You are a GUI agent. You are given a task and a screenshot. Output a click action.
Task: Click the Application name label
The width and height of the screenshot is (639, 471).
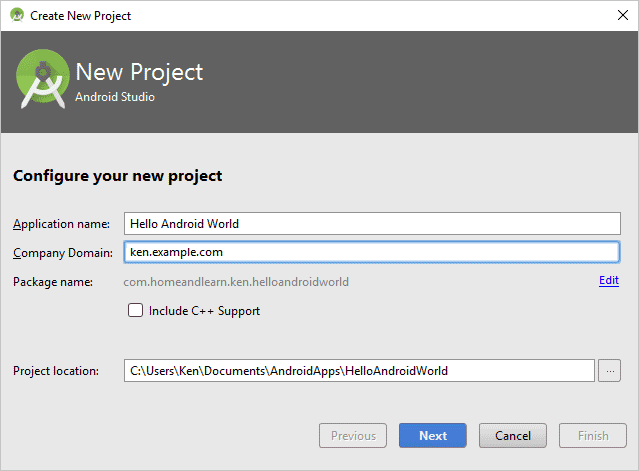pos(61,224)
